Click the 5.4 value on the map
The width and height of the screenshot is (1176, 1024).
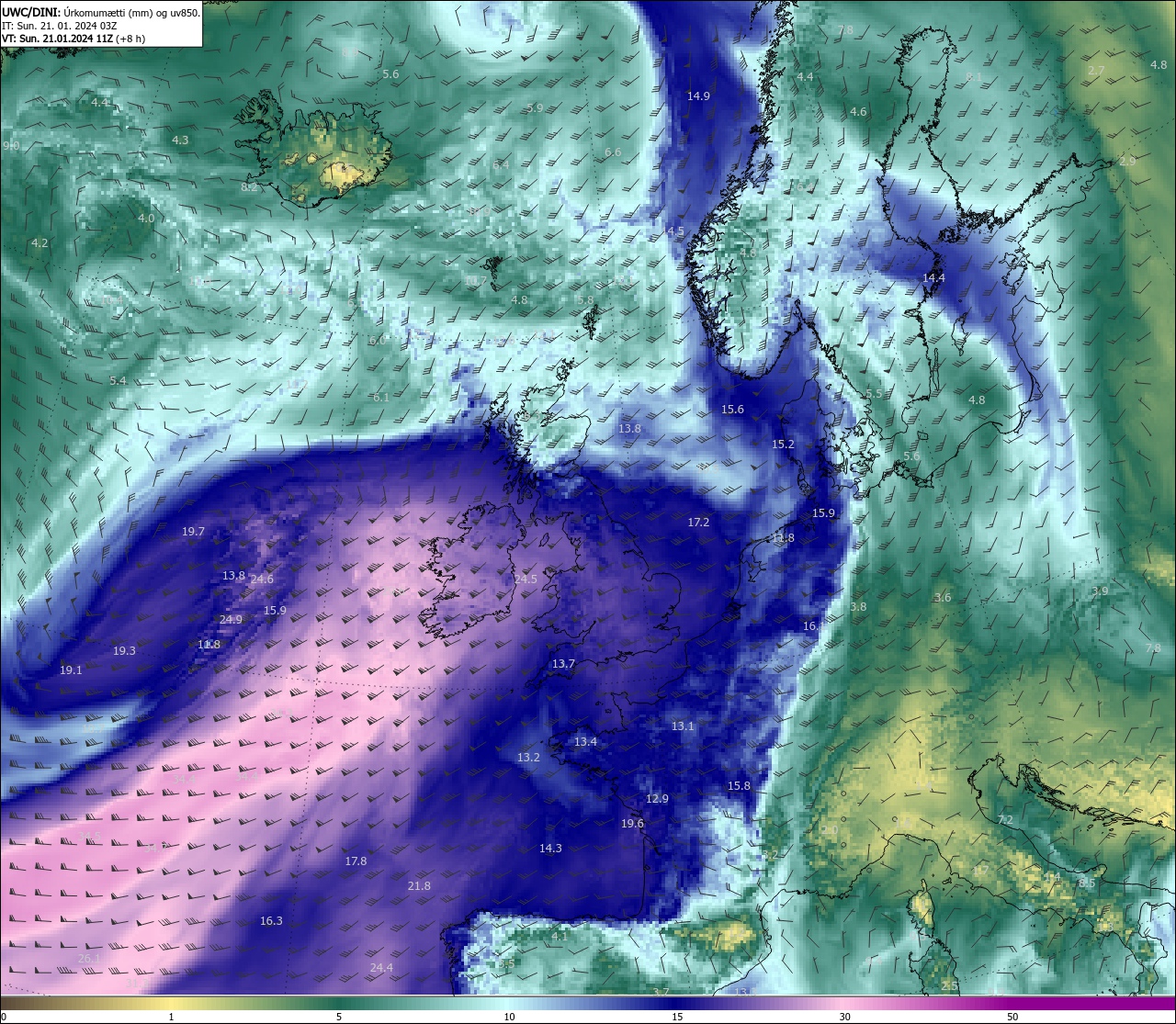118,381
